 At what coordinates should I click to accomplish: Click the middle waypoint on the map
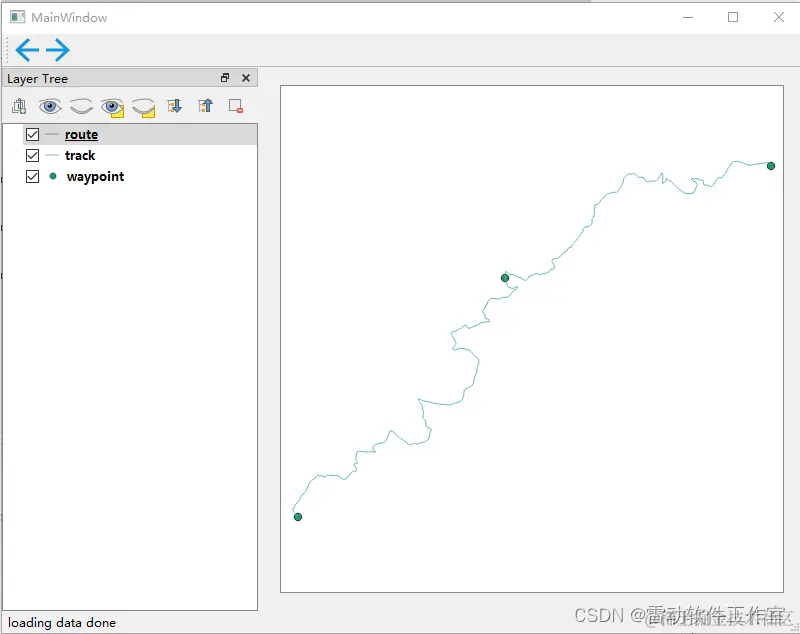click(x=505, y=278)
